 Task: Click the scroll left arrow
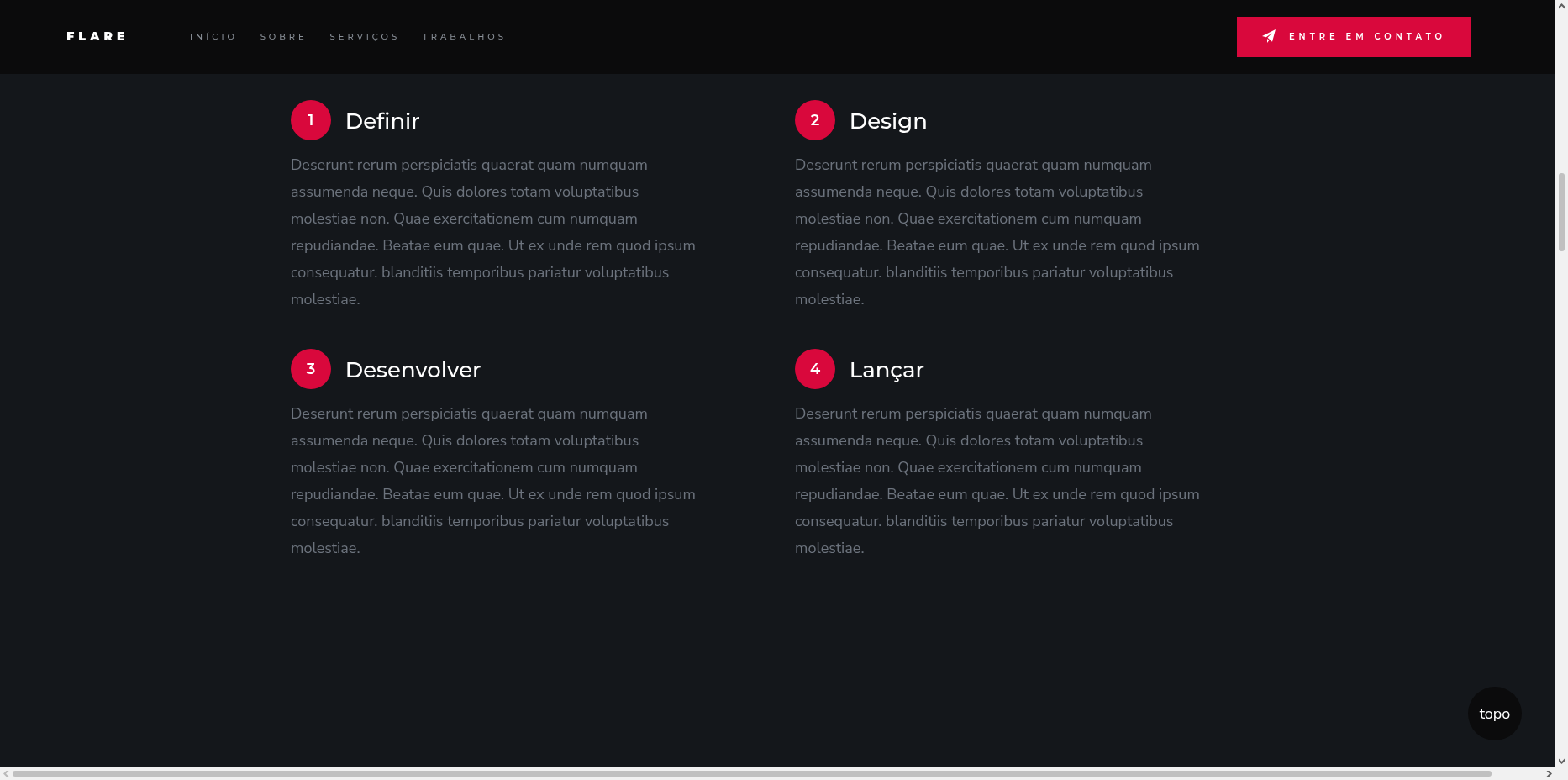[x=6, y=773]
